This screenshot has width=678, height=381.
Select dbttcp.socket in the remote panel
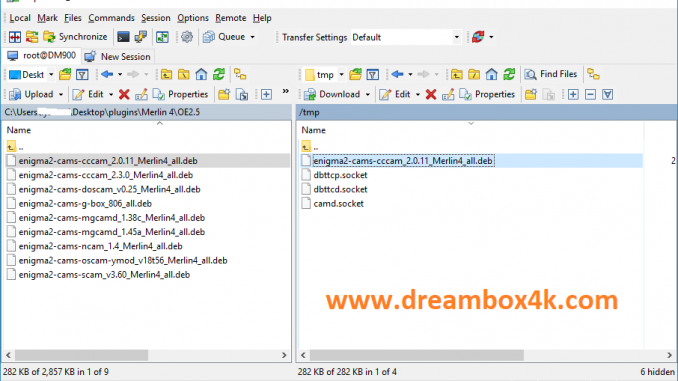pos(340,175)
